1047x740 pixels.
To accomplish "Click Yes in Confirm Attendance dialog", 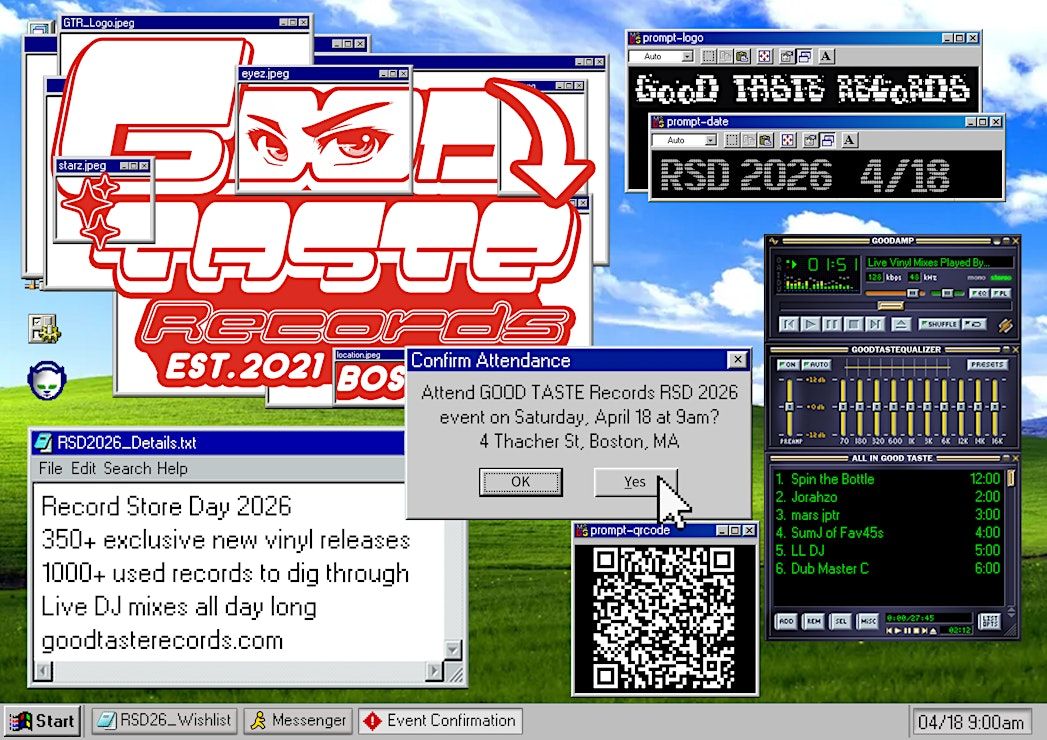I will [x=635, y=481].
